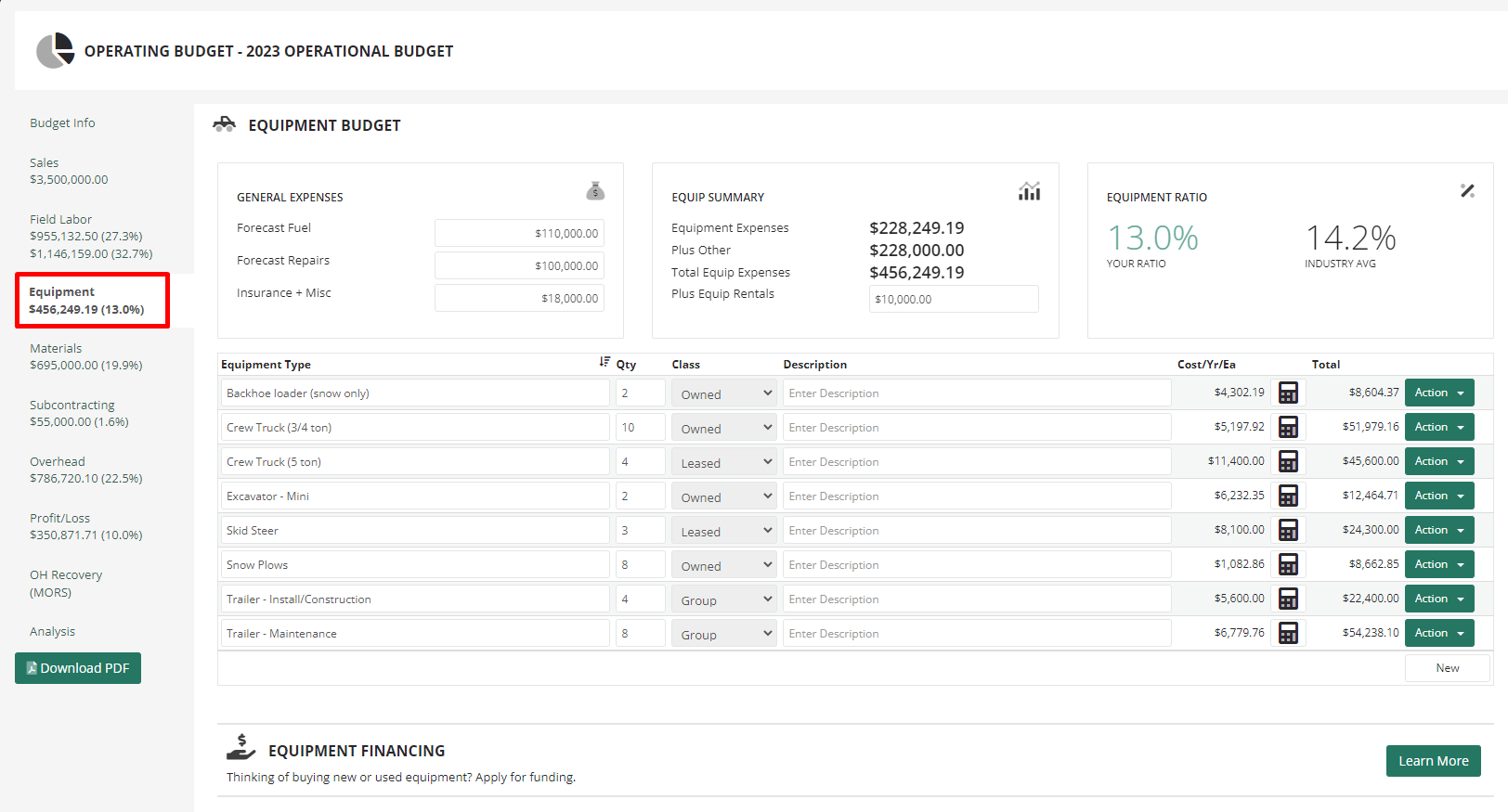Viewport: 1508px width, 812px height.
Task: Click New to add equipment row
Action: [1448, 668]
